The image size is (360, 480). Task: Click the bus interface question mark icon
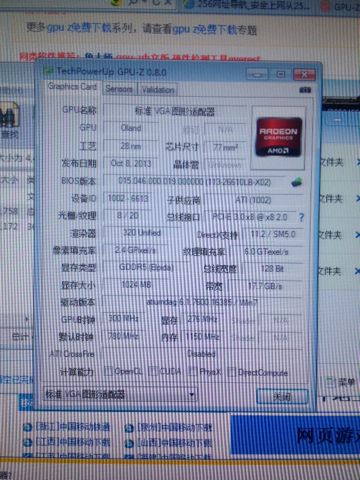(301, 217)
